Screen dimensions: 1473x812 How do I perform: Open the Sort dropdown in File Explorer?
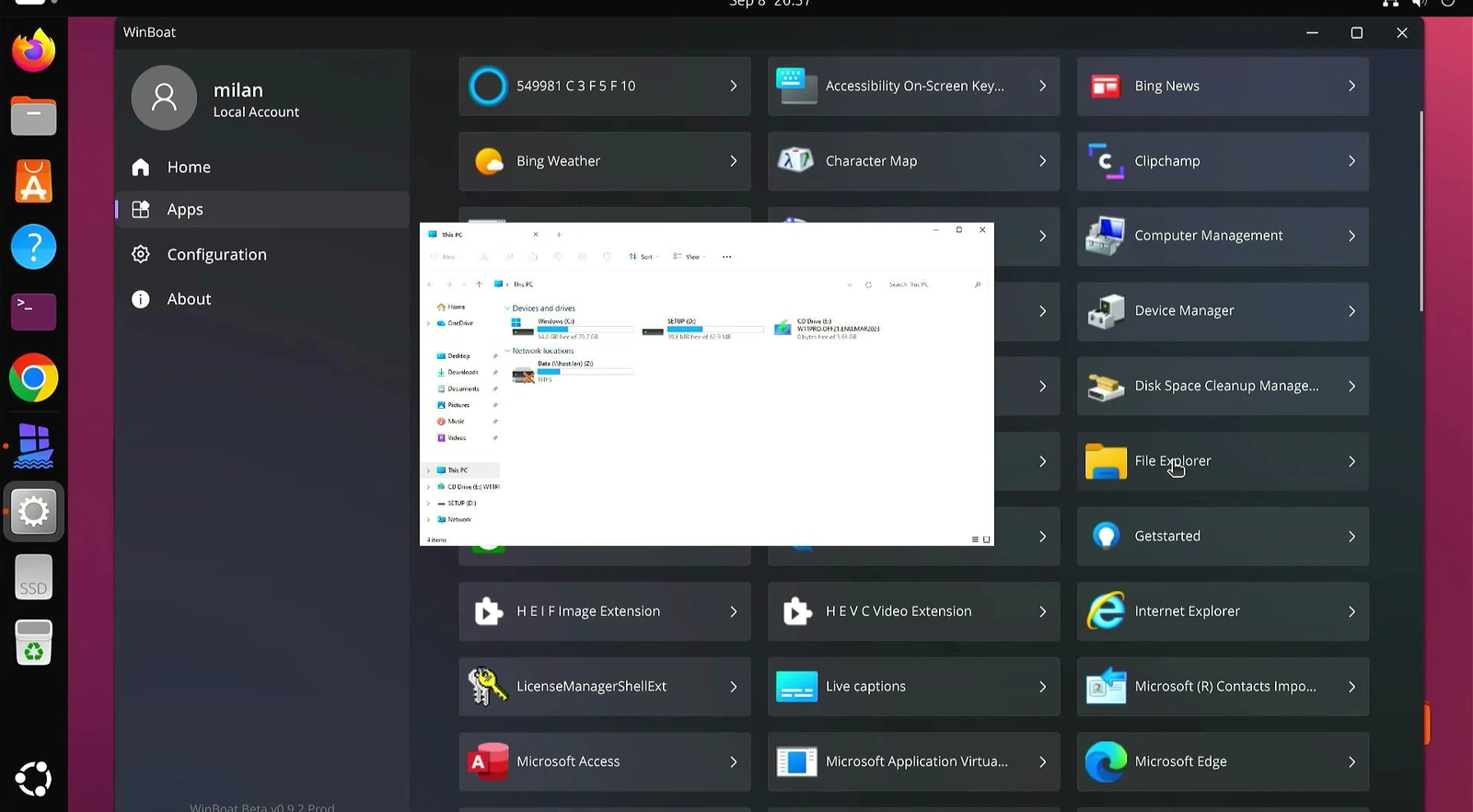tap(644, 257)
